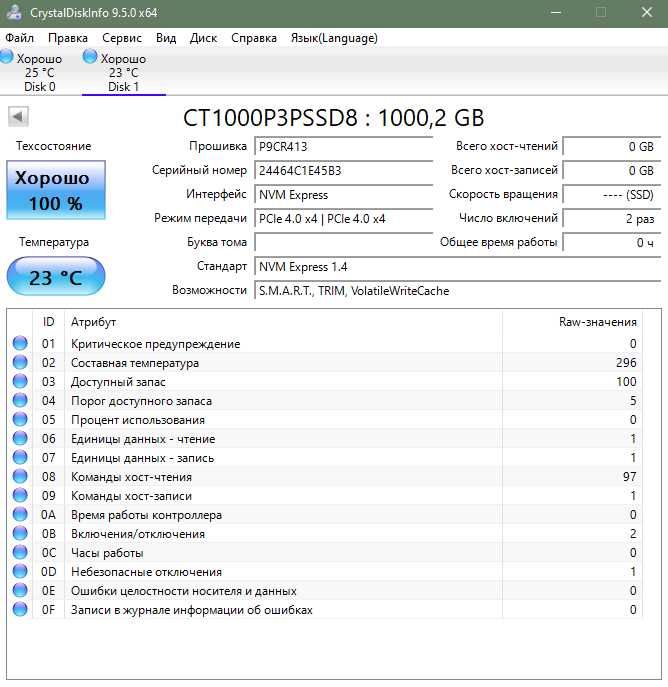Select row Время работы контроллера
Screen dimensions: 668x687
pyautogui.click(x=325, y=514)
